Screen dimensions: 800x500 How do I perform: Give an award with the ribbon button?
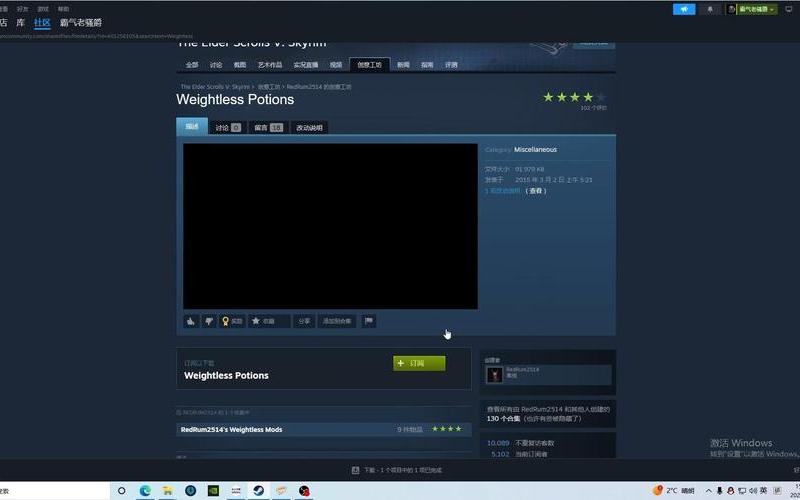click(232, 321)
